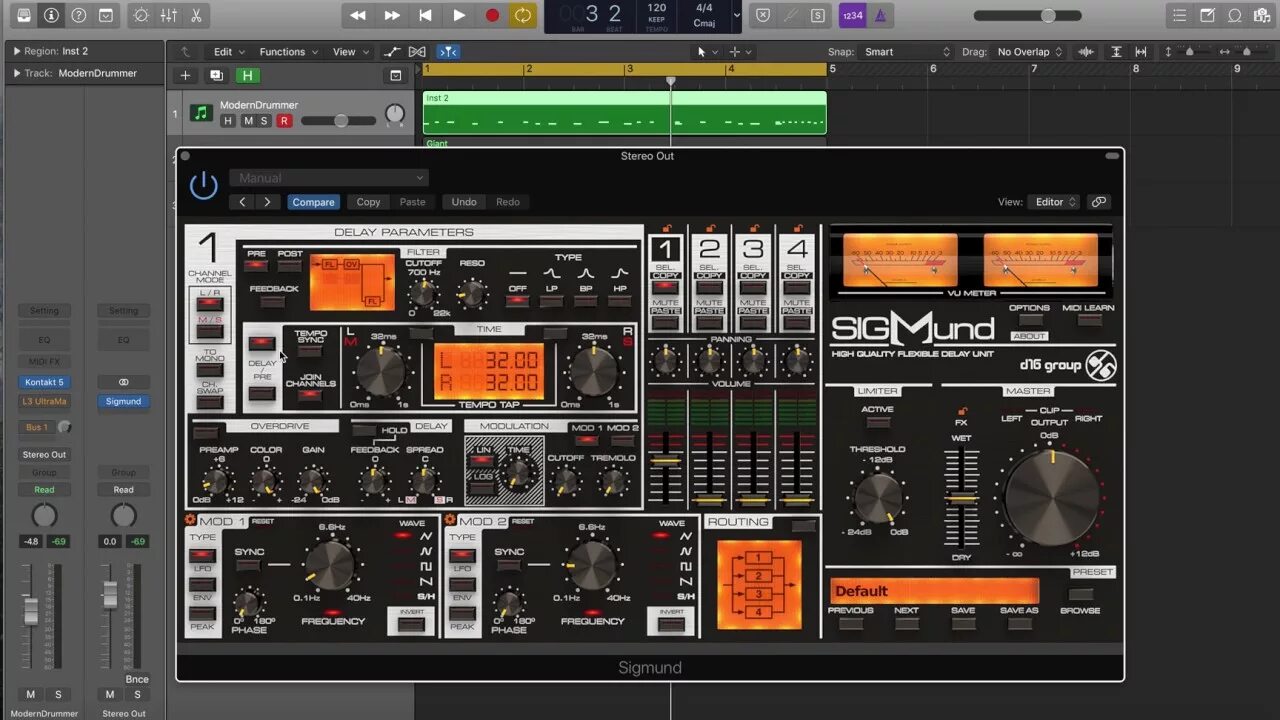The image size is (1280, 720).
Task: Click the red Record button
Action: [x=492, y=15]
